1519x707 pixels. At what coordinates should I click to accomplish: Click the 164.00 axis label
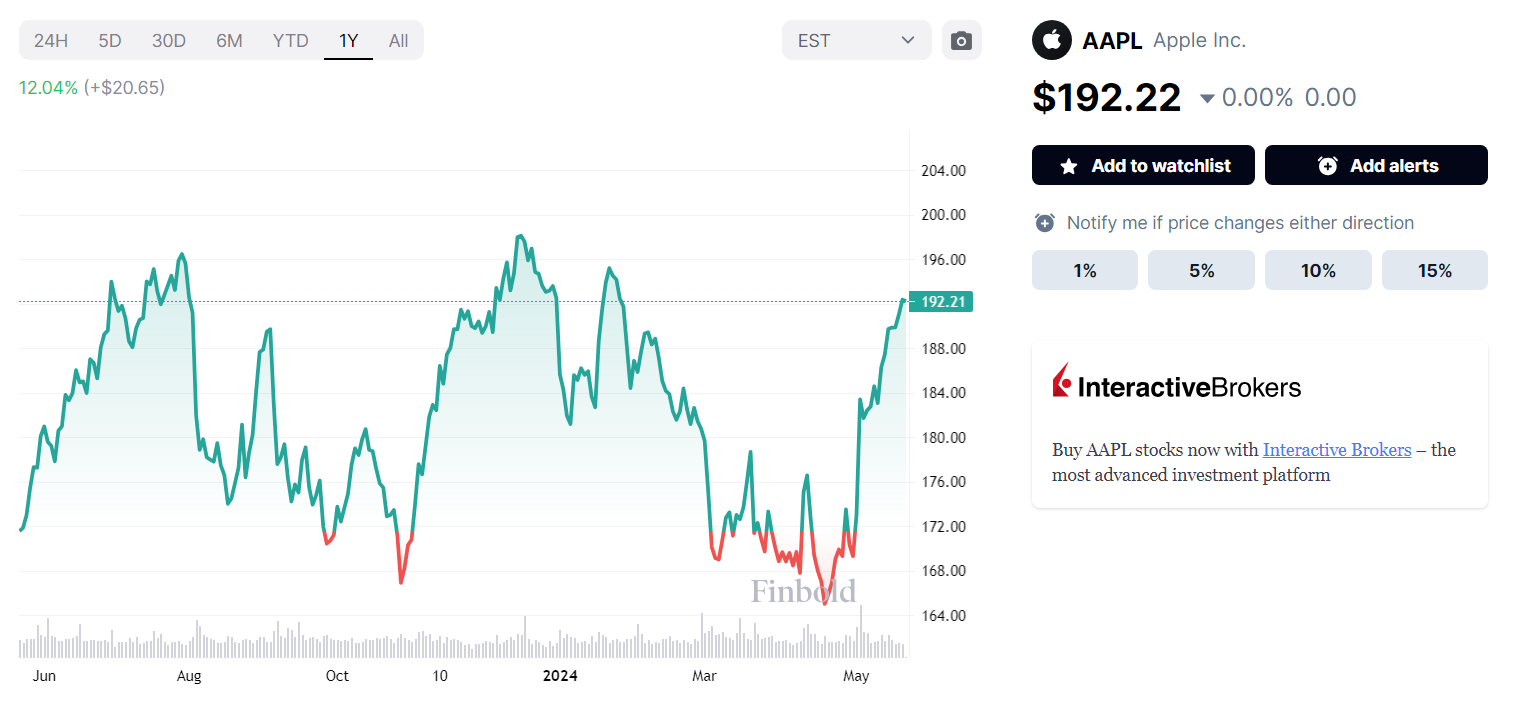943,615
